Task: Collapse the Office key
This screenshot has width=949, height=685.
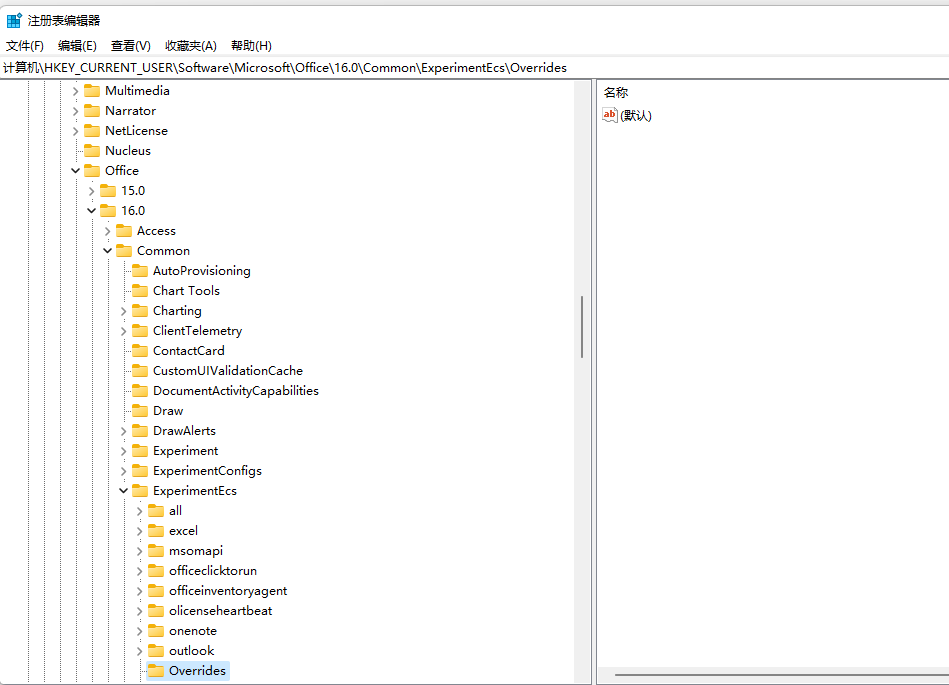Action: click(76, 171)
